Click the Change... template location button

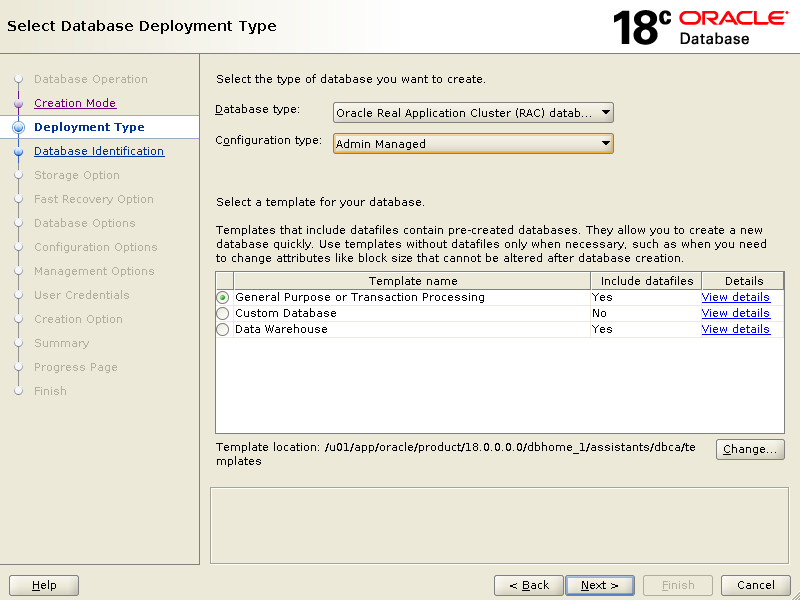pos(750,449)
